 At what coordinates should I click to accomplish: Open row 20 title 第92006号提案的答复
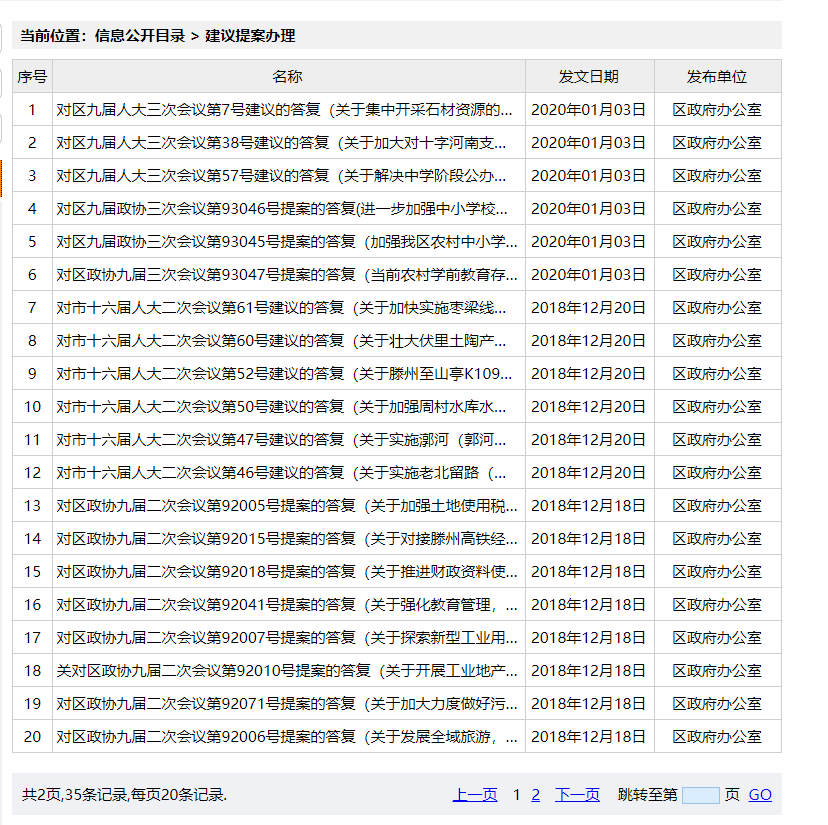287,737
